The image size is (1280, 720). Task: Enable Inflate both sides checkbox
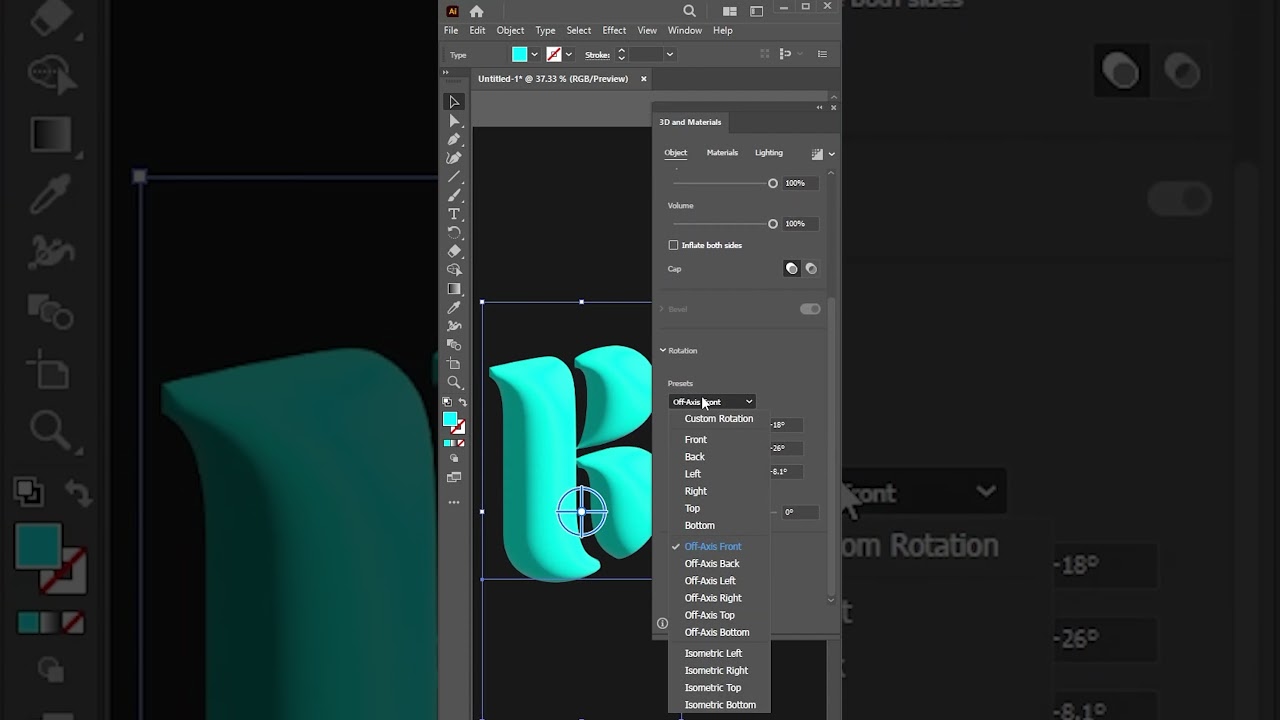coord(673,245)
